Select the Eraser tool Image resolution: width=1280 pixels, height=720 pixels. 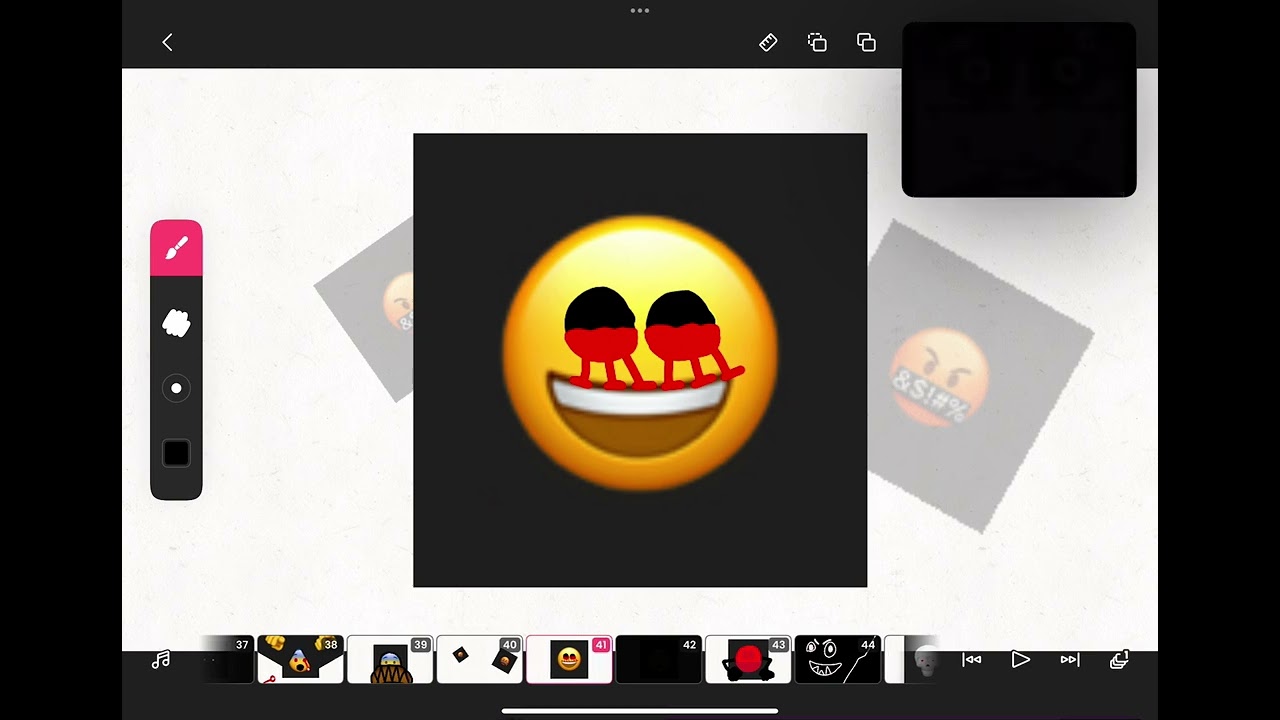(176, 323)
